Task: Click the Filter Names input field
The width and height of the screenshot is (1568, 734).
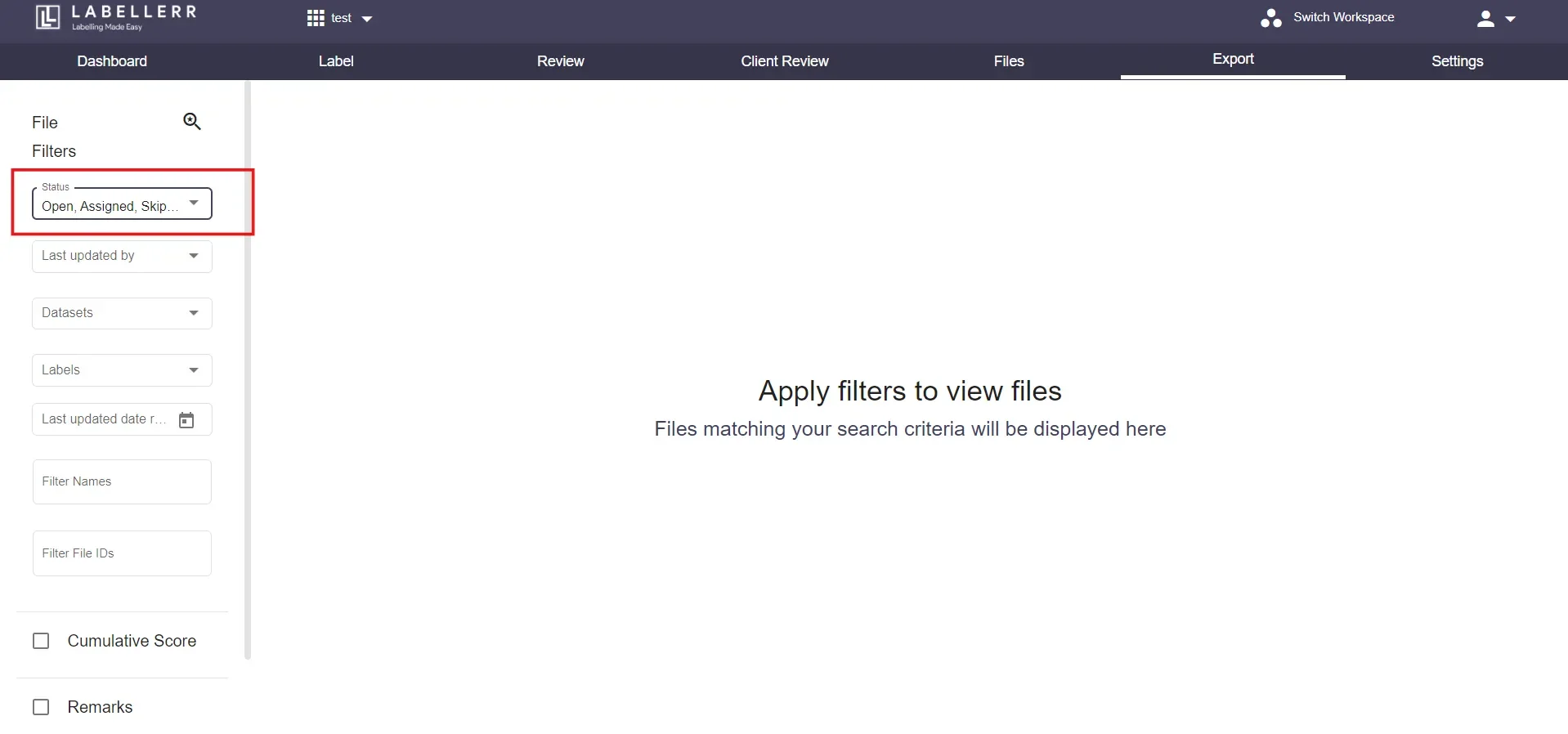Action: point(122,482)
